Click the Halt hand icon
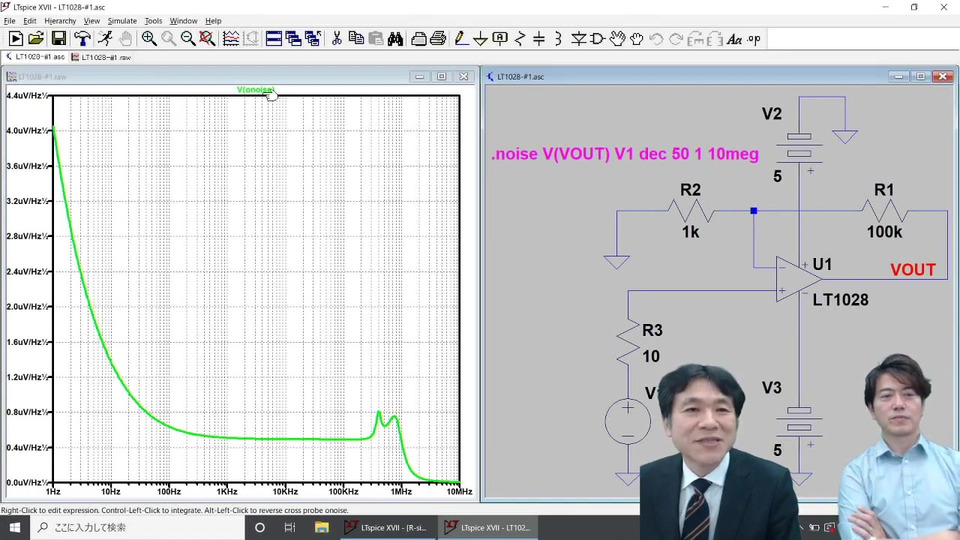Screen dimensions: 960x540 click(x=126, y=39)
